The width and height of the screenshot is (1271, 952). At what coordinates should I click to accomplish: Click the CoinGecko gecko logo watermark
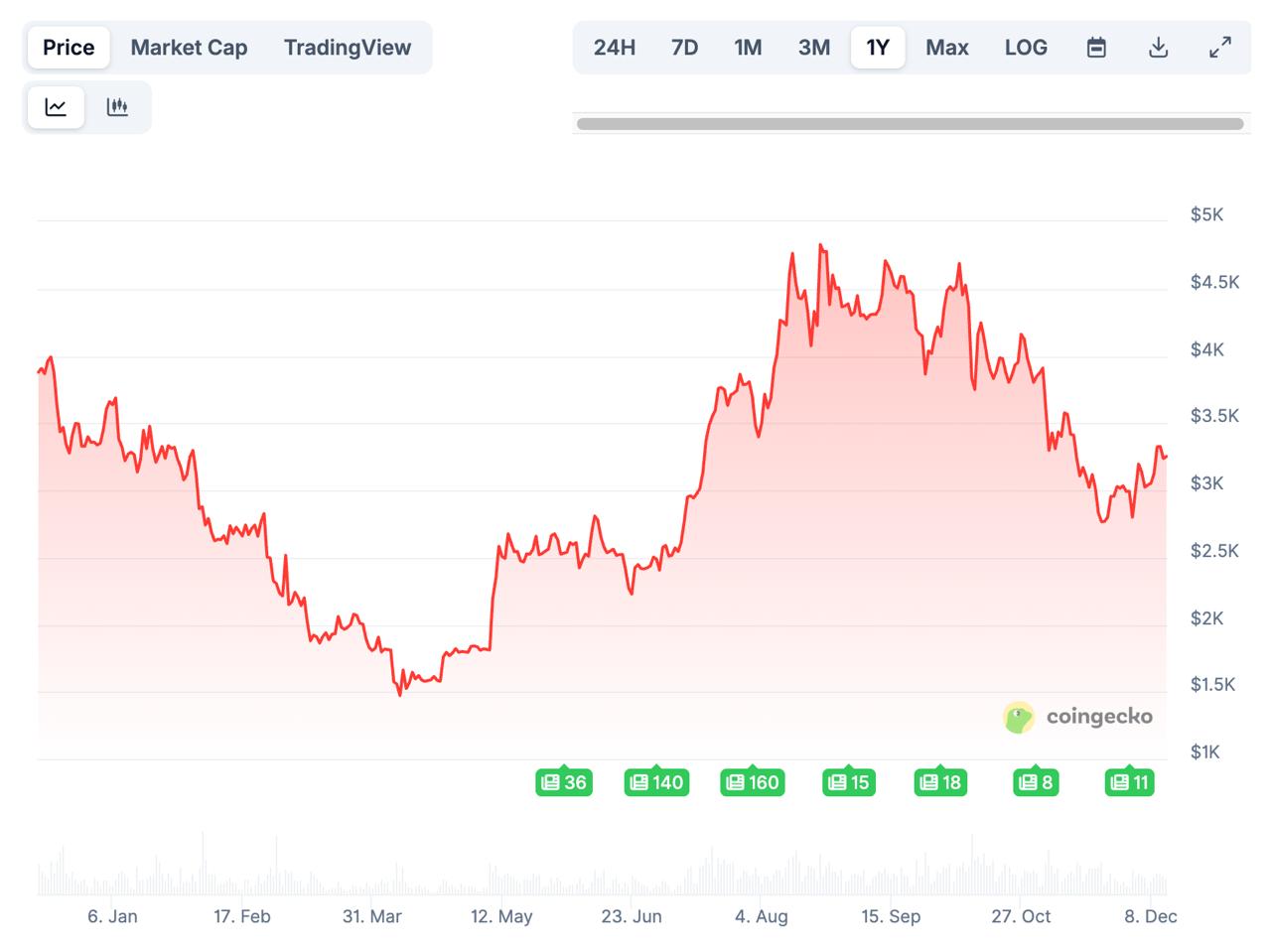pos(1018,718)
